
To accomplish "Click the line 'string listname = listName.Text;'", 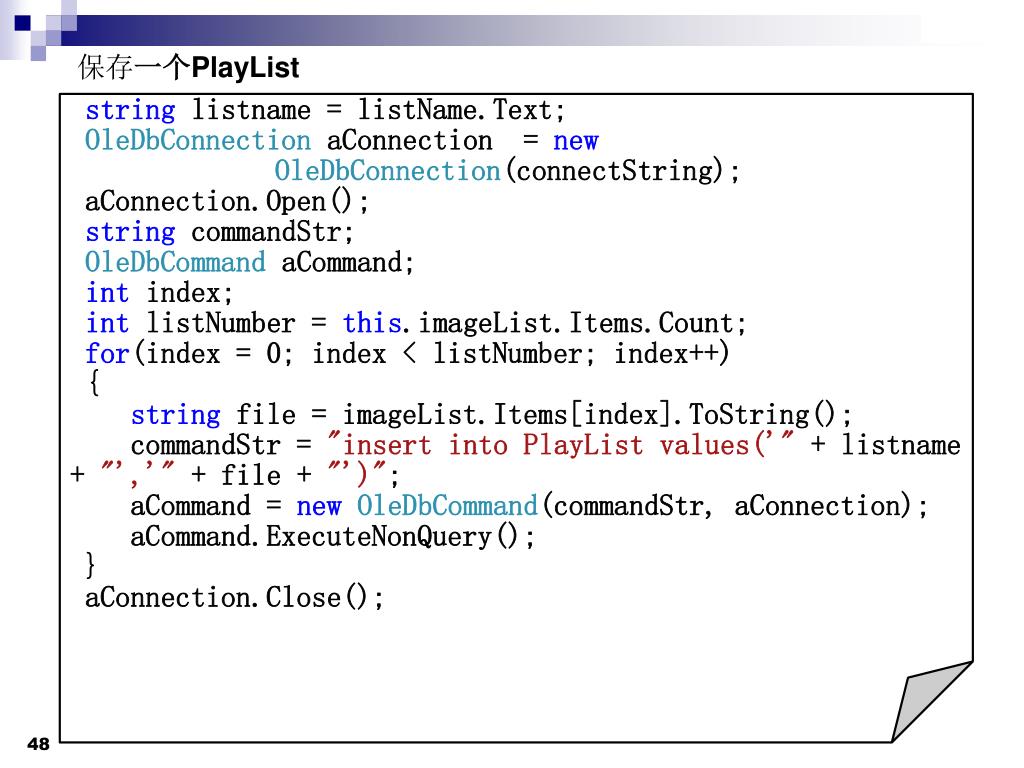I will click(x=325, y=110).
